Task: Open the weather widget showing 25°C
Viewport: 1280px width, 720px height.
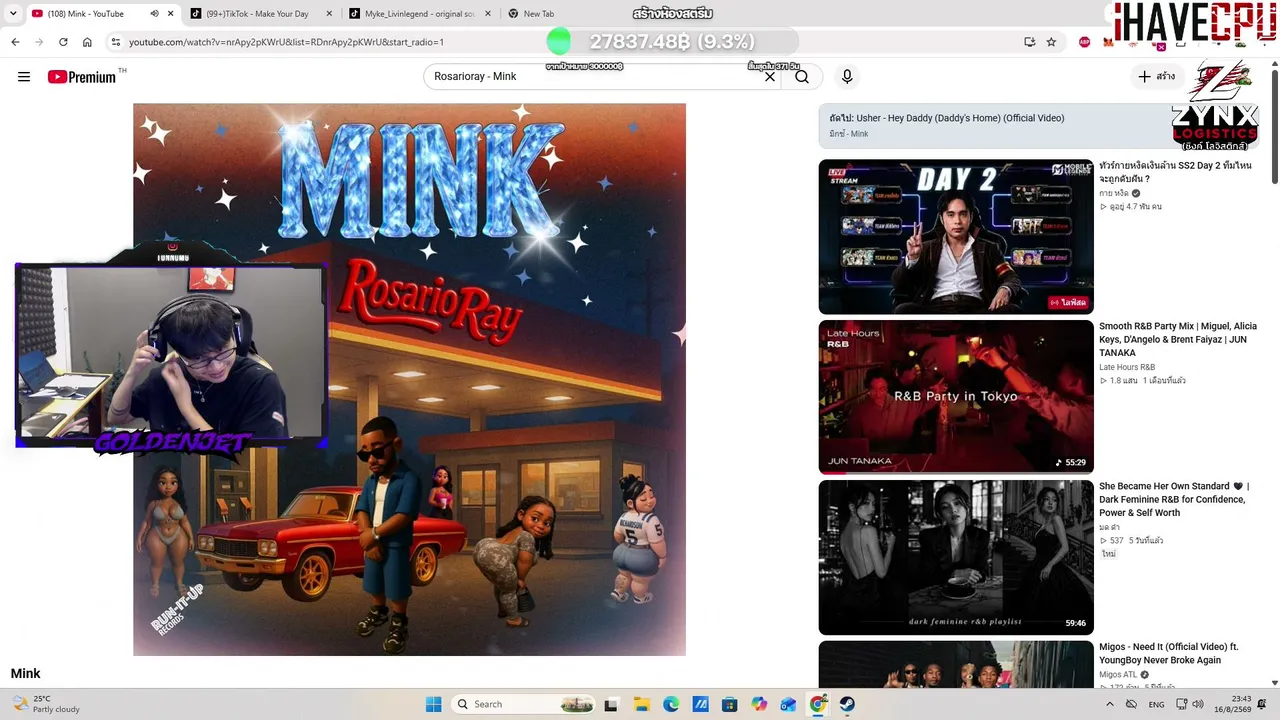Action: [x=45, y=704]
